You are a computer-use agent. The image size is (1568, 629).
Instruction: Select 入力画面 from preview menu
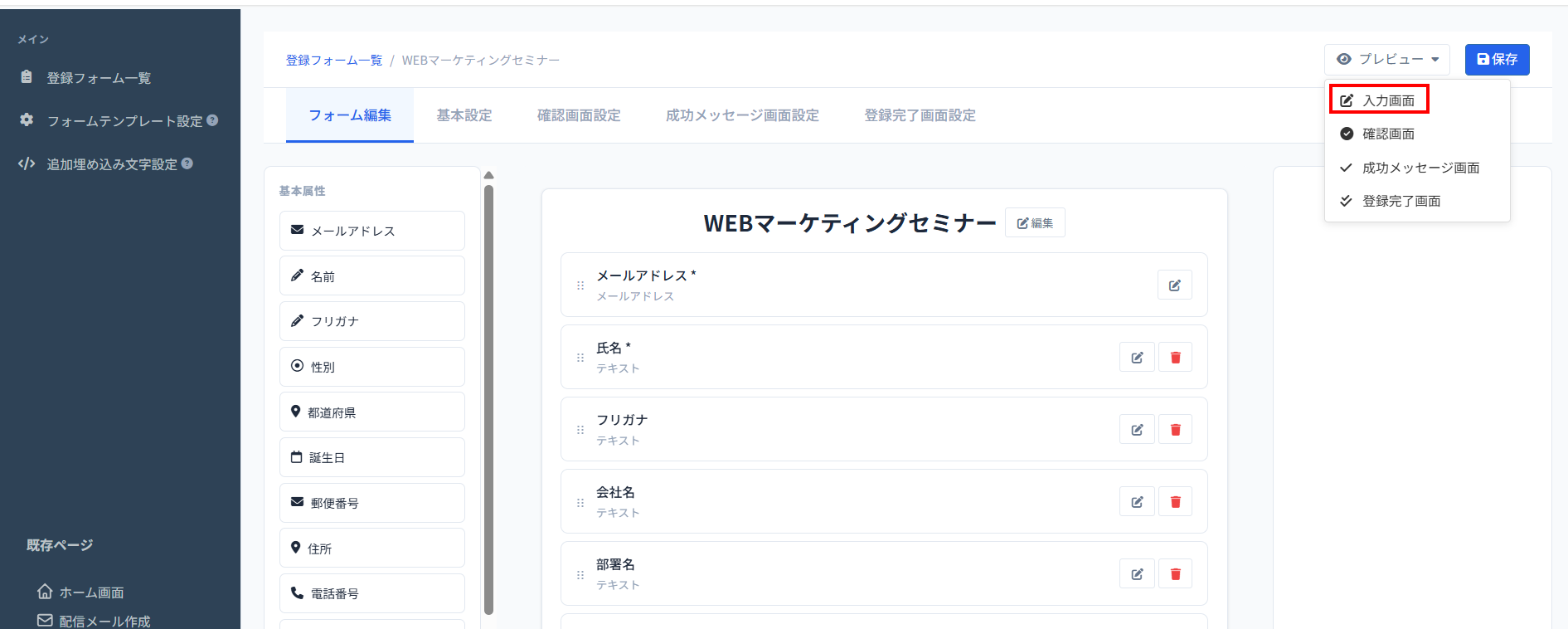[x=1379, y=100]
